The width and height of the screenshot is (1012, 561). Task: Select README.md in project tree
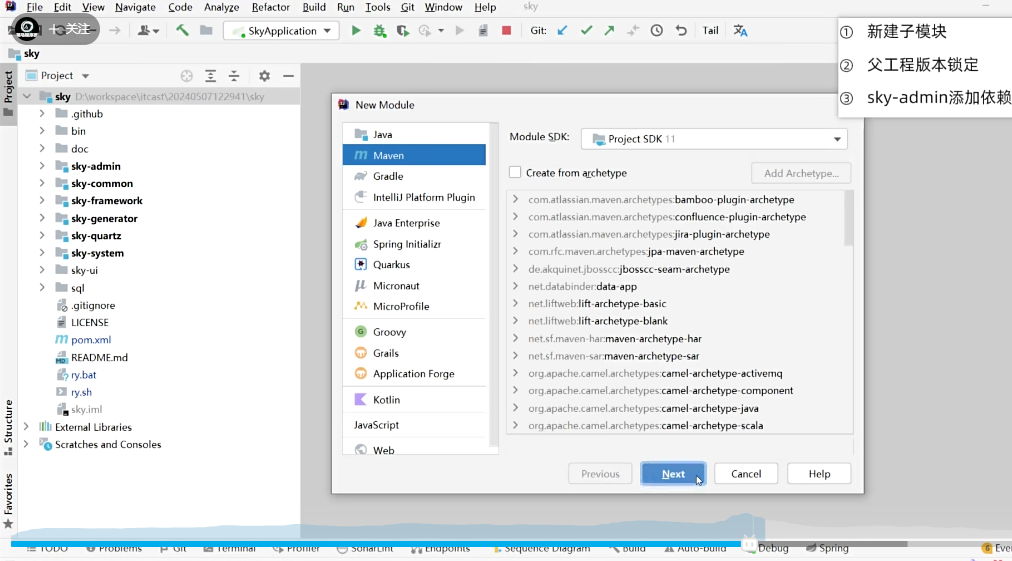click(x=99, y=357)
